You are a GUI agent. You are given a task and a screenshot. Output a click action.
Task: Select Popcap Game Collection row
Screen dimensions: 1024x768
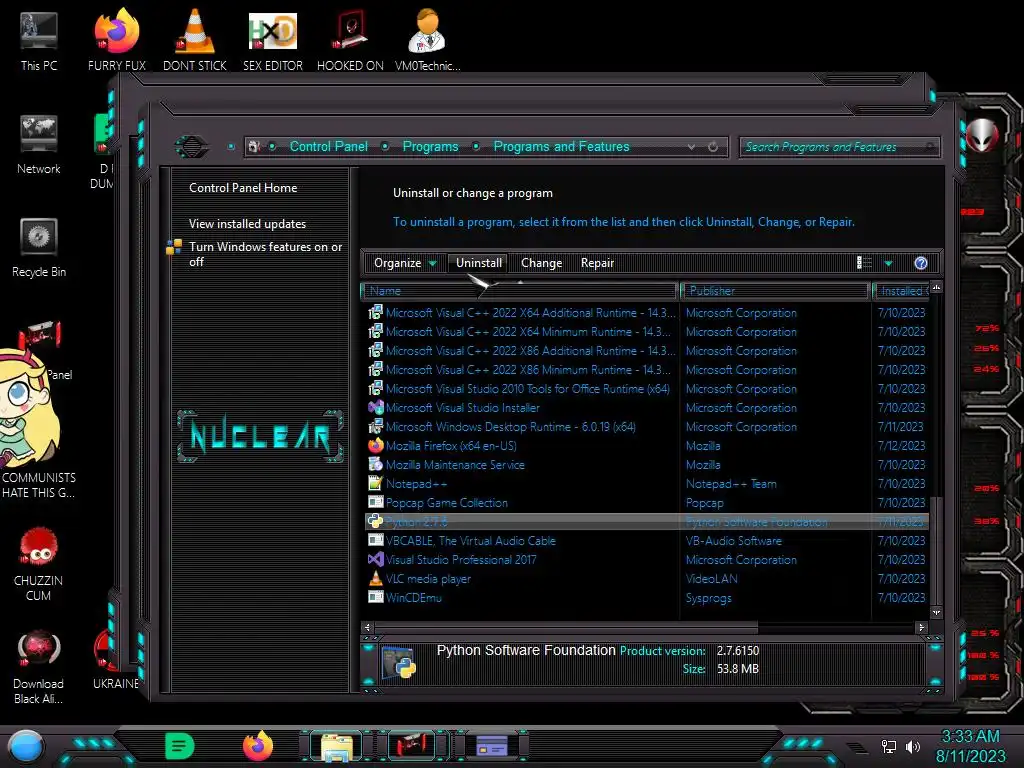(647, 502)
